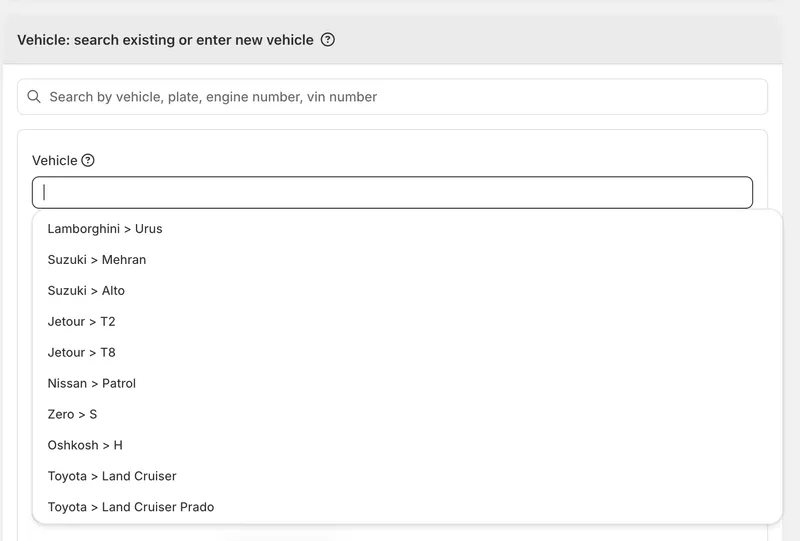Image resolution: width=800 pixels, height=541 pixels.
Task: Choose Toyota > Land Cruiser Prado
Action: point(407,507)
